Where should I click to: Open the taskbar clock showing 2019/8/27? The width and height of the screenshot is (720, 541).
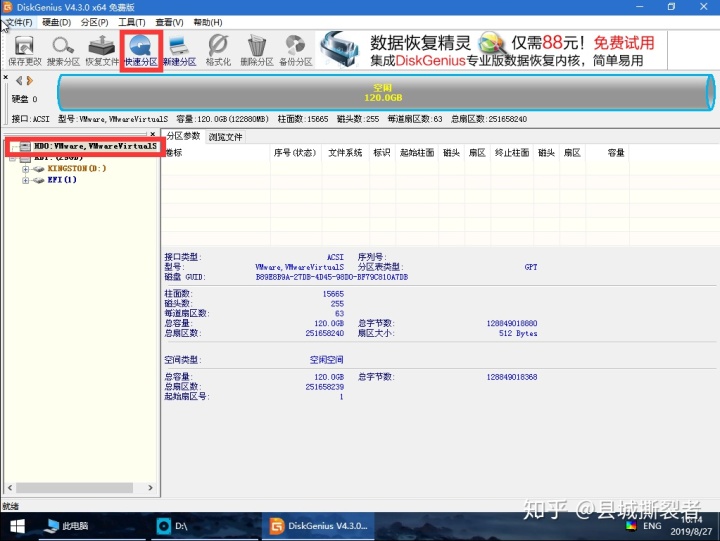point(691,526)
